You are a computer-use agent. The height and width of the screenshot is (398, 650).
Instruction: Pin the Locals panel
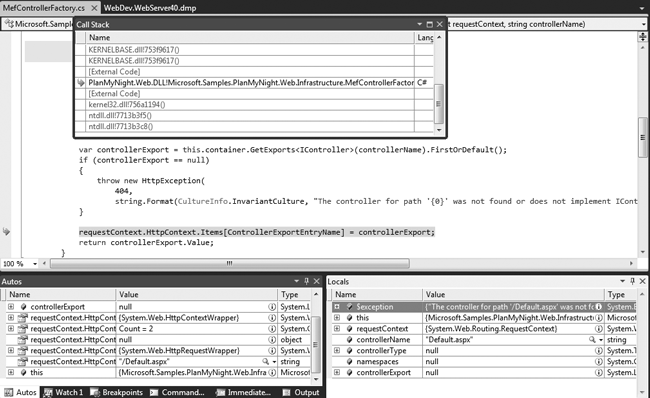point(633,281)
